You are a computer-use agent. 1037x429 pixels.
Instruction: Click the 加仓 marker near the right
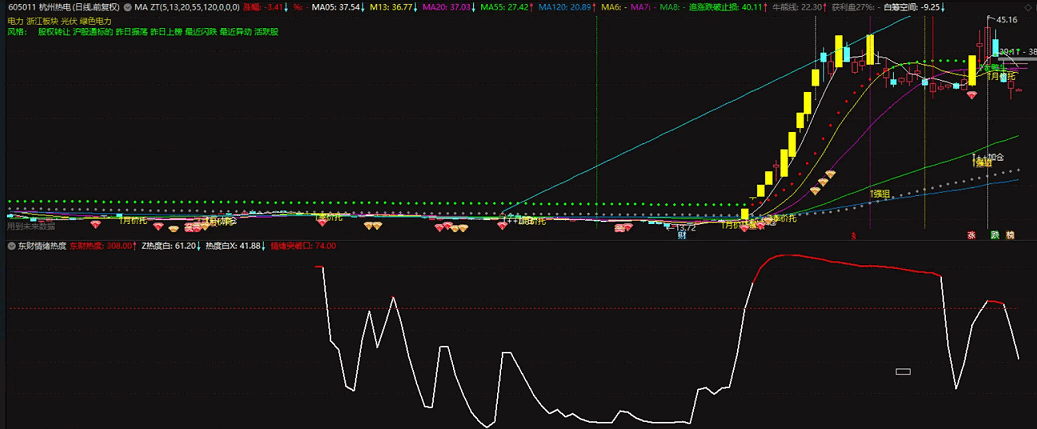[996, 157]
